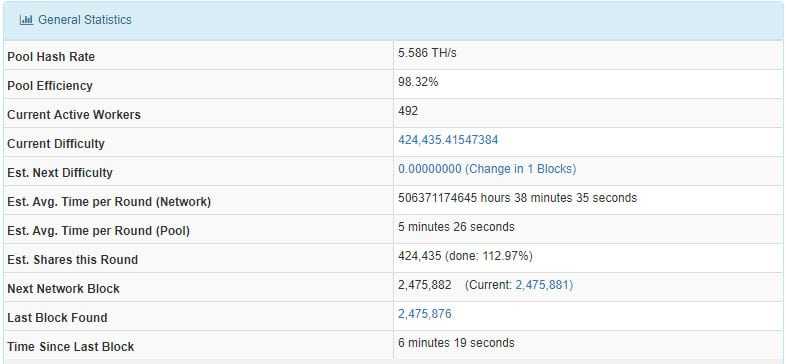The image size is (786, 364).
Task: Click the bar chart icon beside General Statistics
Action: (x=26, y=20)
